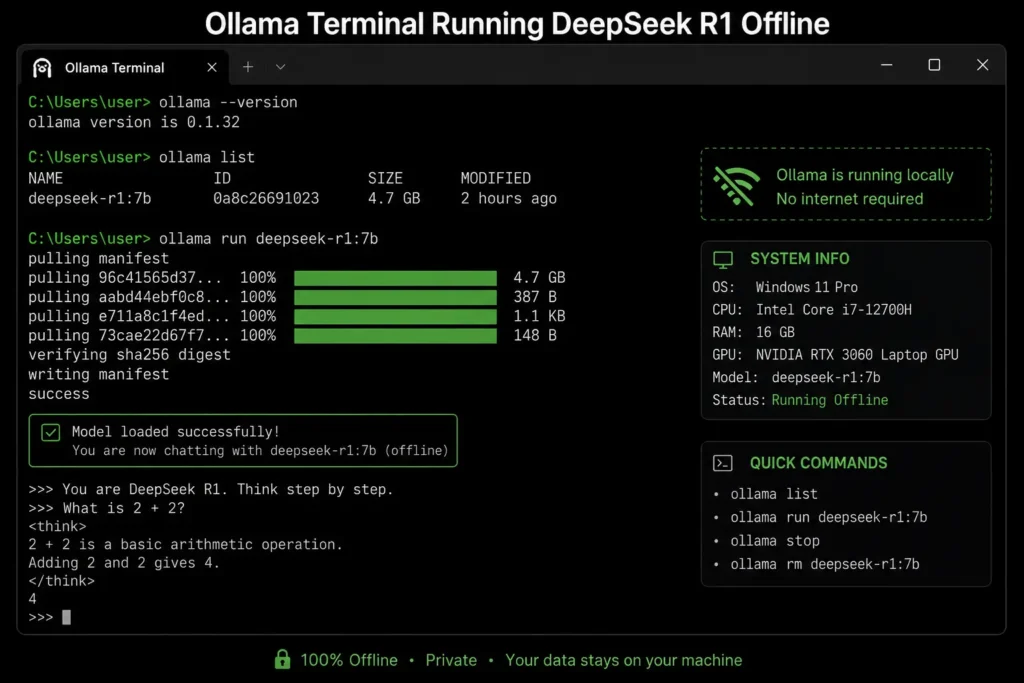Click 'No internet required' text
The height and width of the screenshot is (683, 1024).
pyautogui.click(x=850, y=199)
